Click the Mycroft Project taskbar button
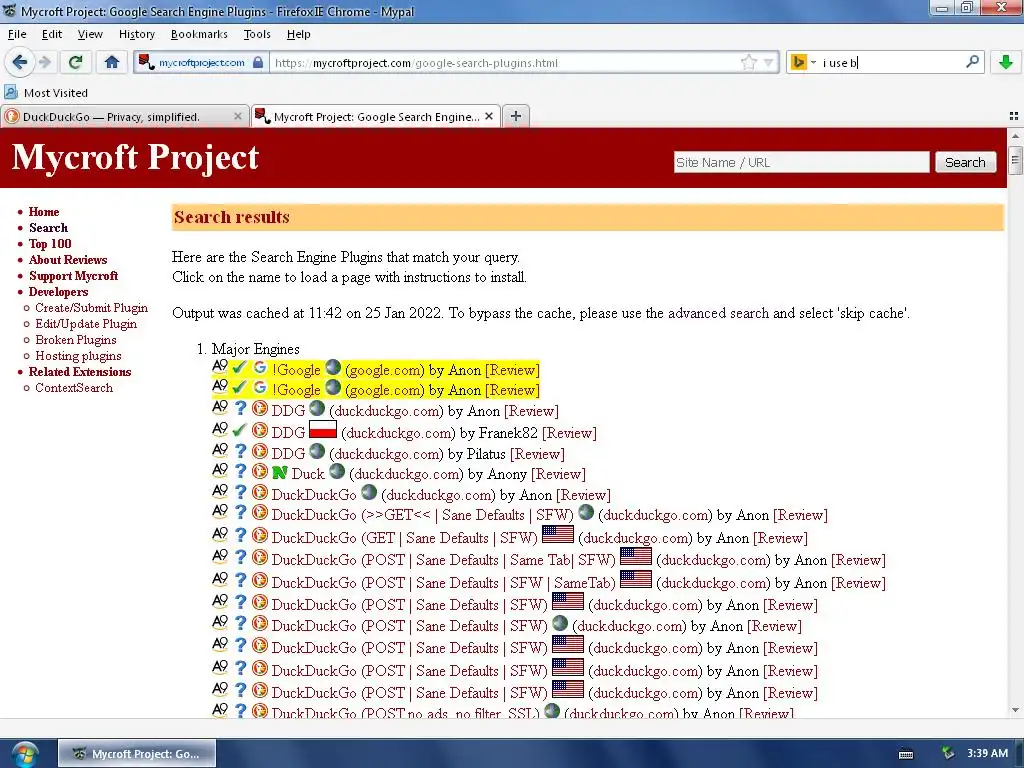The image size is (1024, 768). (137, 754)
